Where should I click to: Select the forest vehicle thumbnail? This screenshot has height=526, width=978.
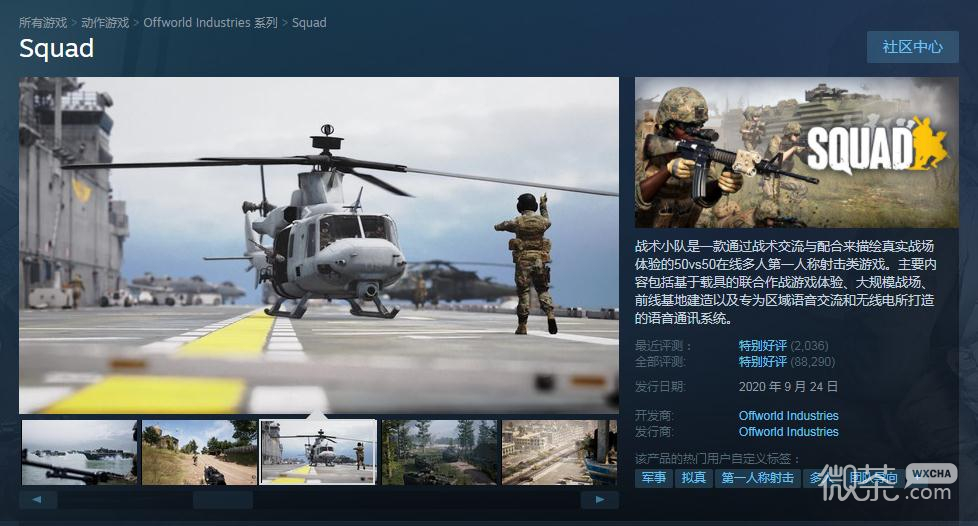coord(440,452)
